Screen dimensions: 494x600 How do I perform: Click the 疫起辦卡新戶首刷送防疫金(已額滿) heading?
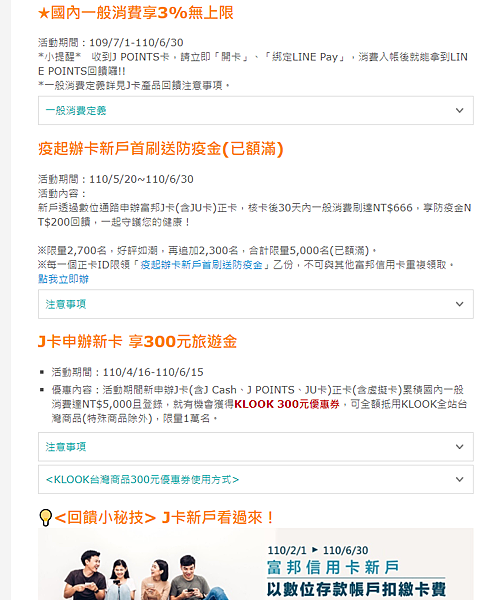pyautogui.click(x=161, y=149)
